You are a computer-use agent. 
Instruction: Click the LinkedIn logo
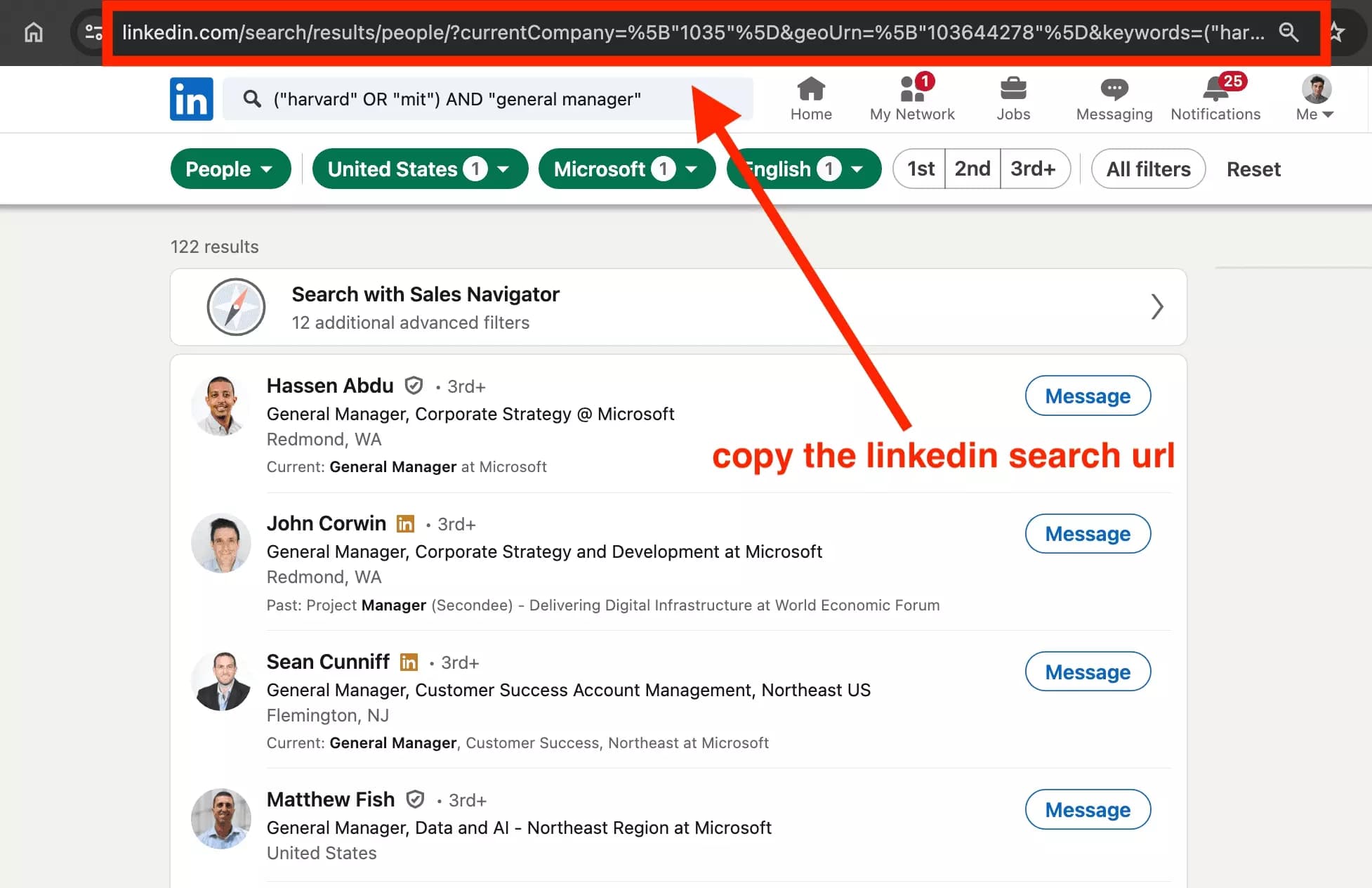pos(191,99)
